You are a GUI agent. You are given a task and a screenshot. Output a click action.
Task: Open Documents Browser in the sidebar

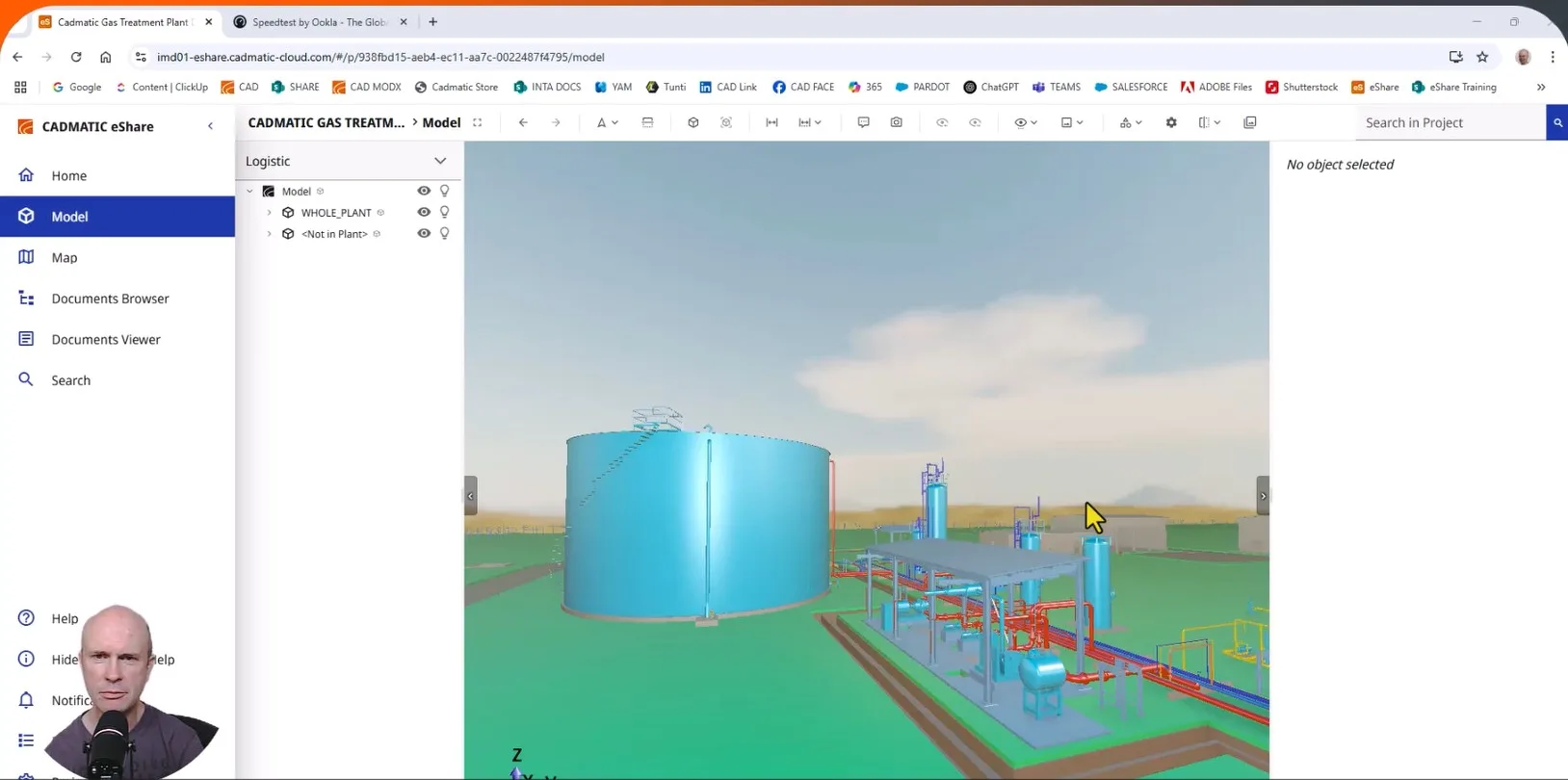110,299
